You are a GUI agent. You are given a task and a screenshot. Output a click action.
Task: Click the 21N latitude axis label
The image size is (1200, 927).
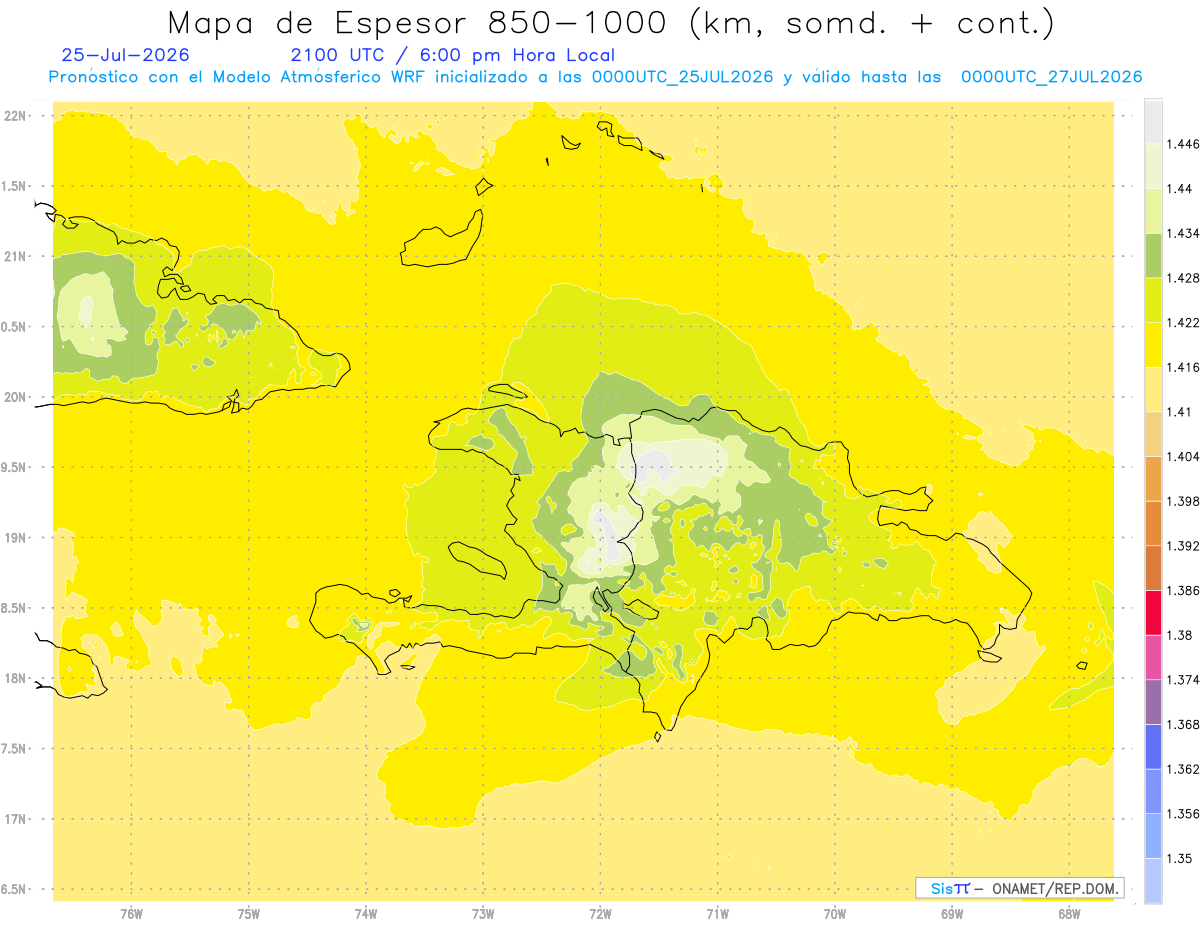point(15,256)
